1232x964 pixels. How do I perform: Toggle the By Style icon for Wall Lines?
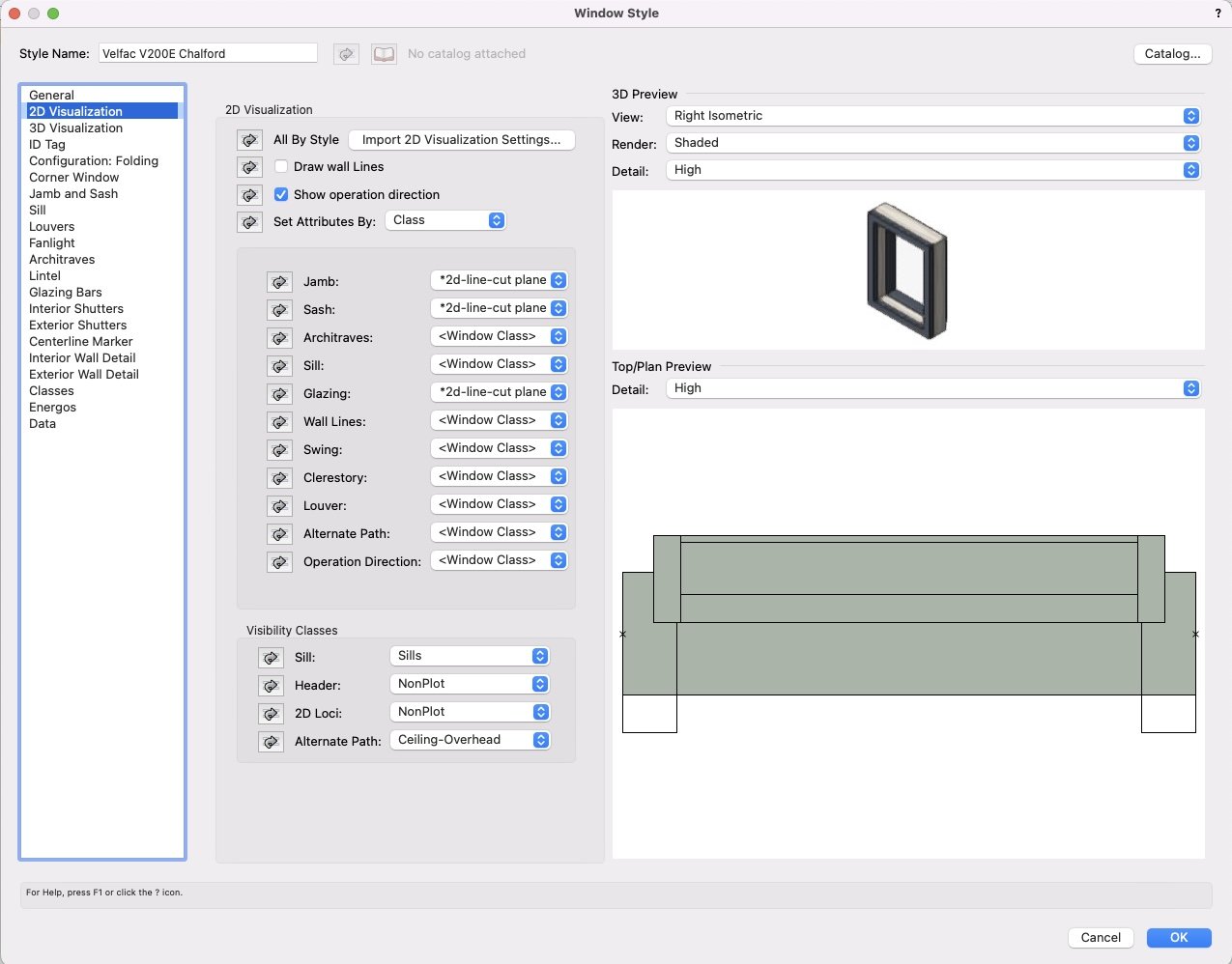pos(279,421)
